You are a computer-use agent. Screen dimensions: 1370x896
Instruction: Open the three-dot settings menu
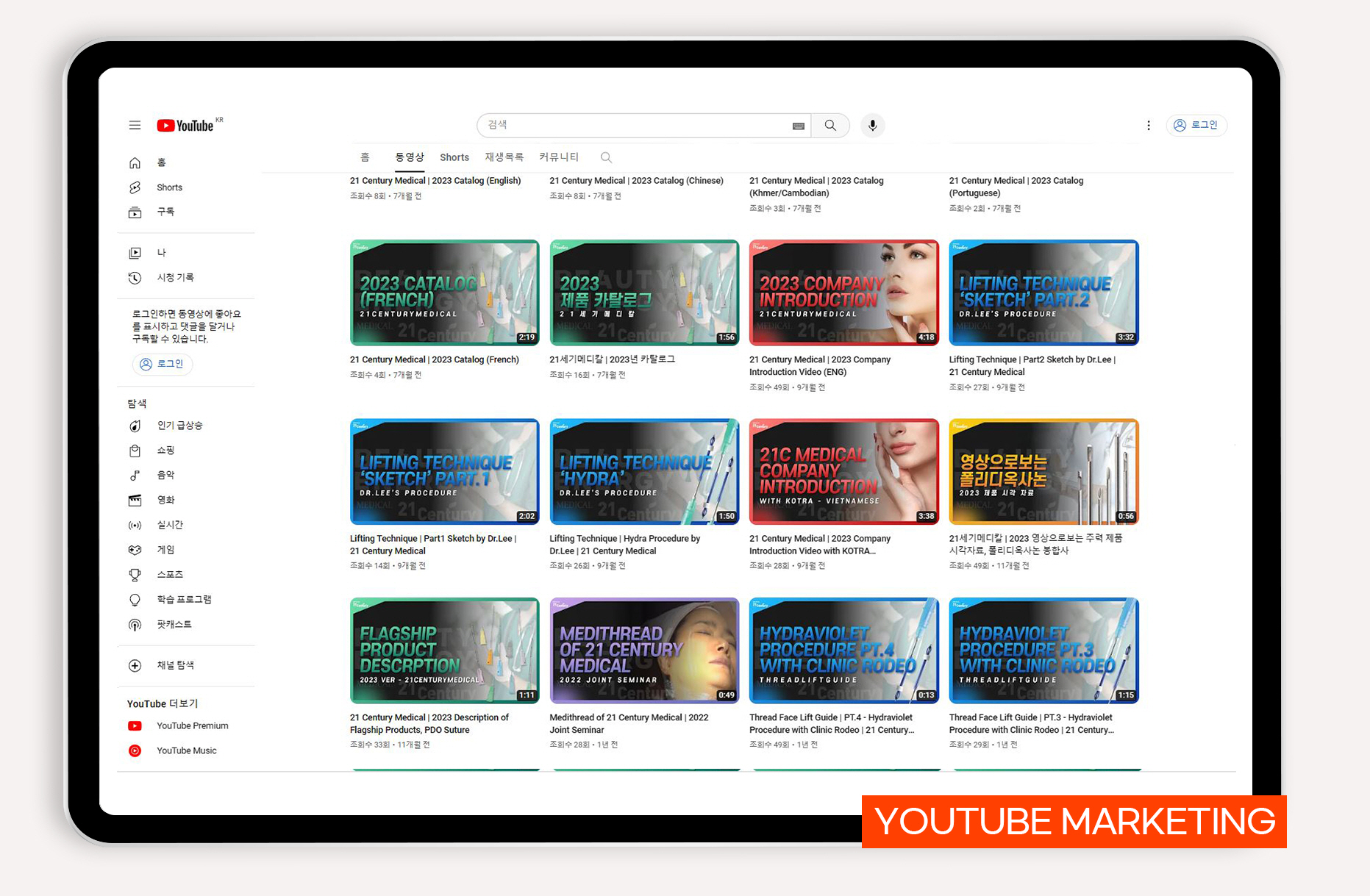pos(1148,126)
